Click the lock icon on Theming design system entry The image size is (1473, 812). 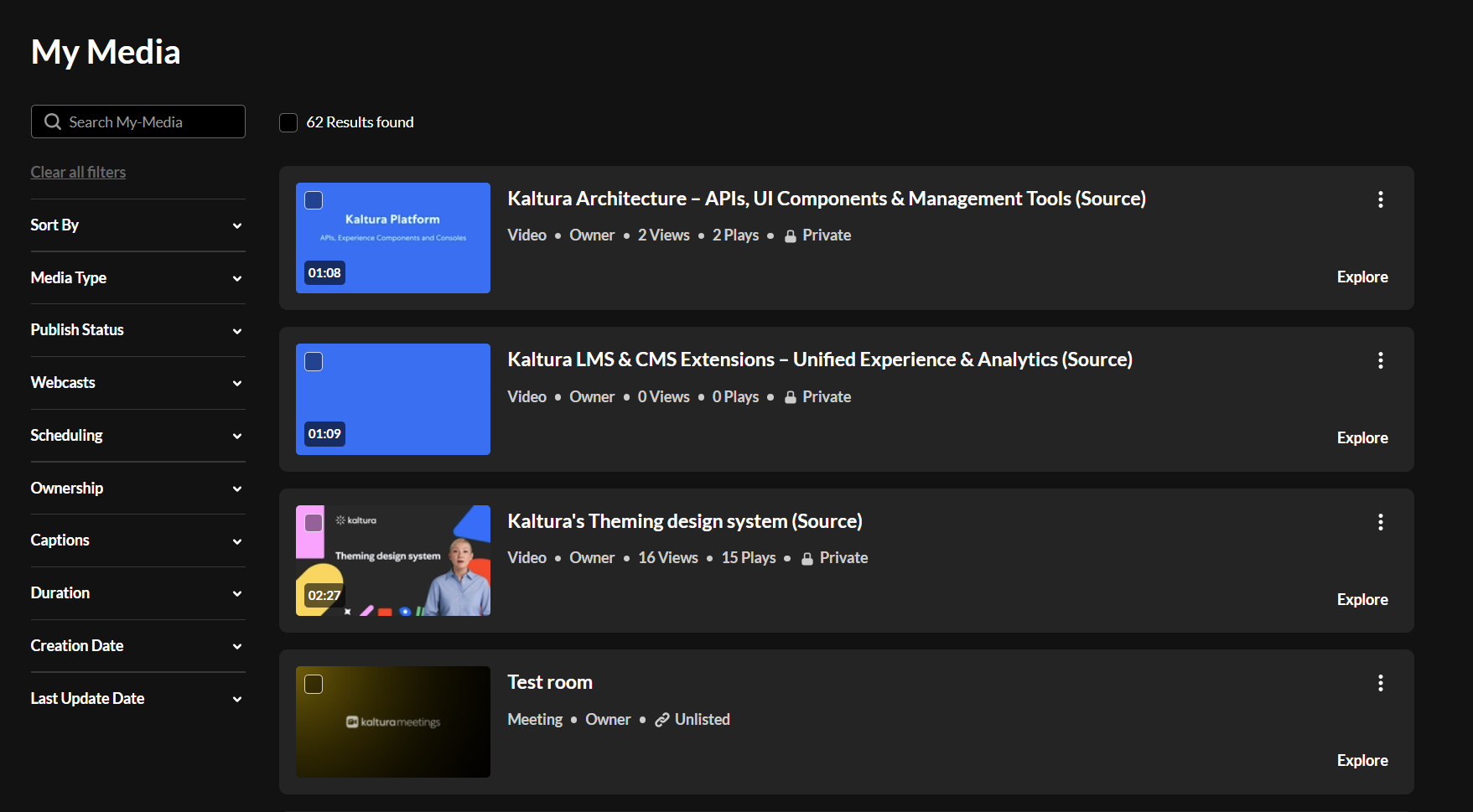[x=807, y=559]
